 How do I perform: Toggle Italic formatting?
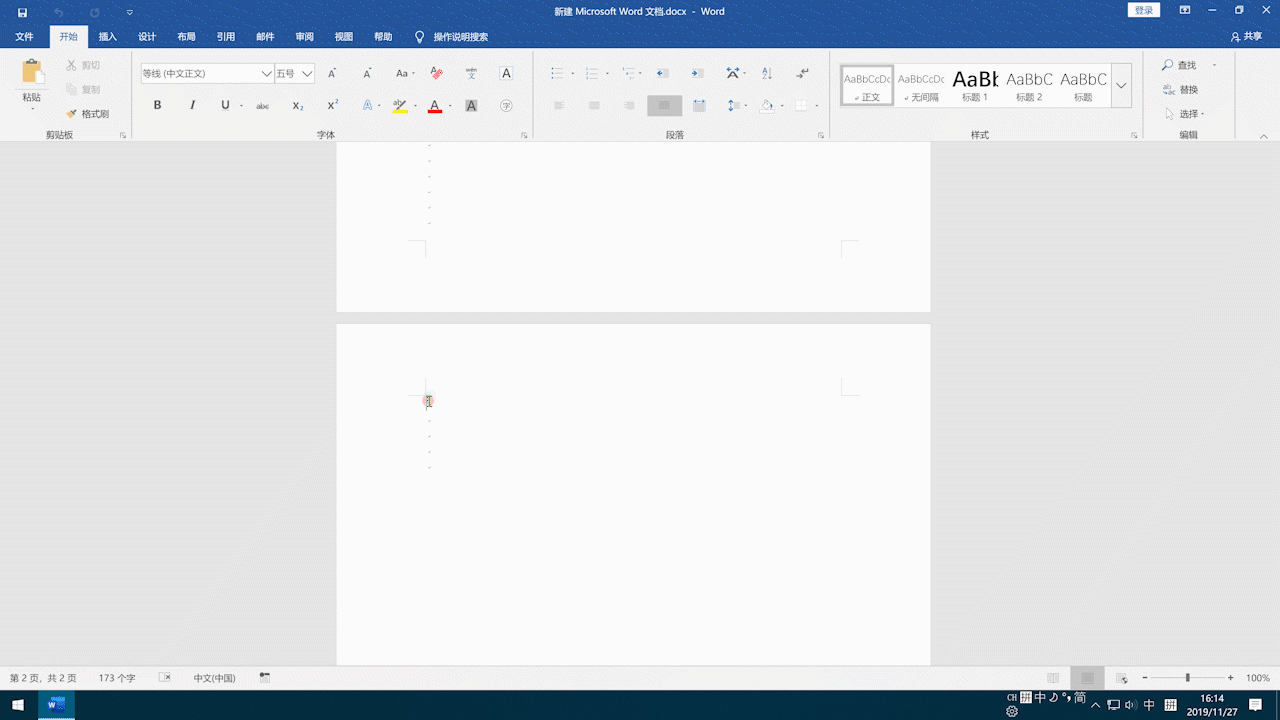pos(192,105)
